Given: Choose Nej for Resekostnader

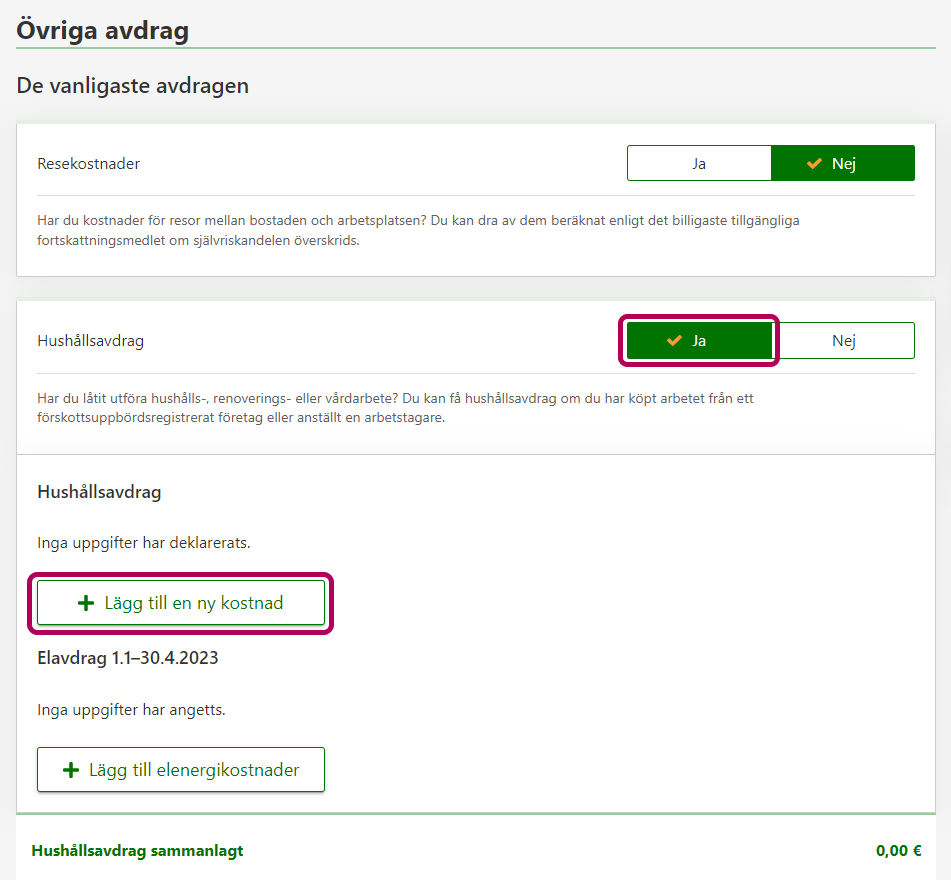Looking at the screenshot, I should (x=843, y=164).
